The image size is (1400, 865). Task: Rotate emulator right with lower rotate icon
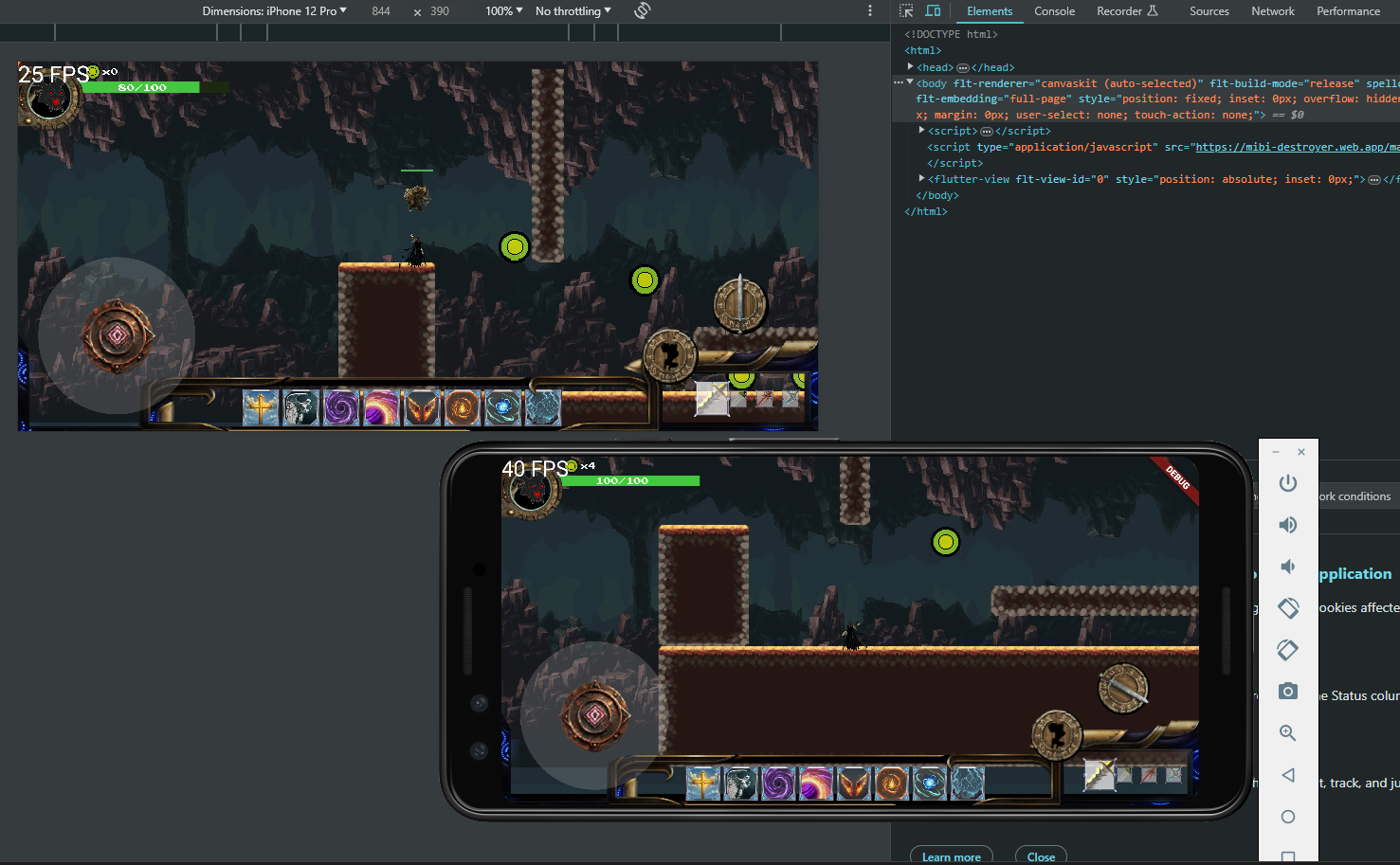coord(1287,650)
